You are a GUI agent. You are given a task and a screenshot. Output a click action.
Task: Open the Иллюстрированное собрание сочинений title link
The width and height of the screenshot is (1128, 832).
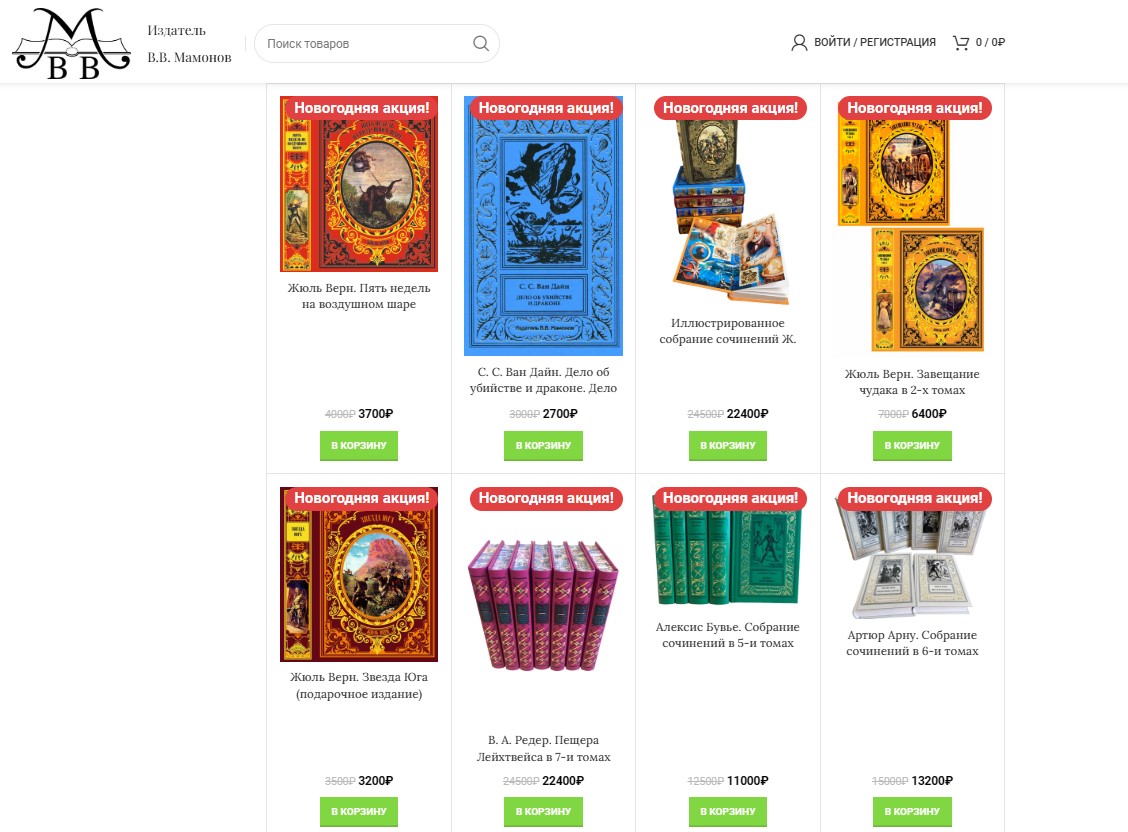(728, 331)
